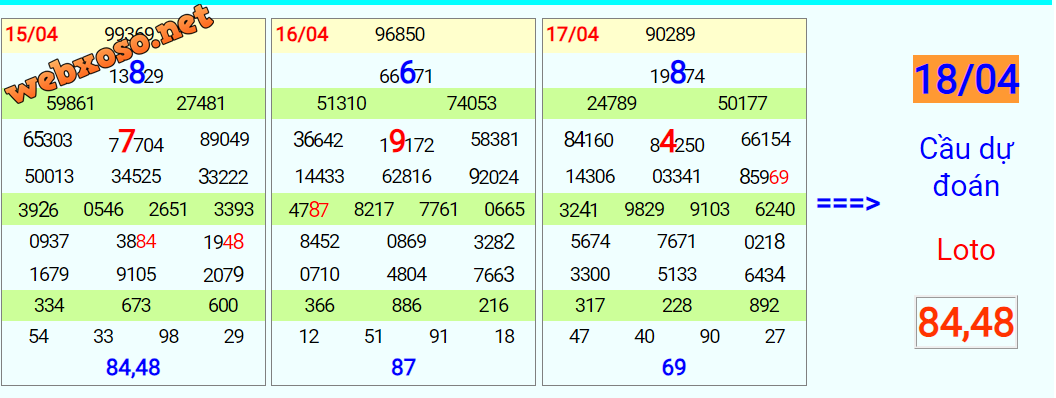
Task: Select 77704 with the red 7
Action: coord(136,141)
